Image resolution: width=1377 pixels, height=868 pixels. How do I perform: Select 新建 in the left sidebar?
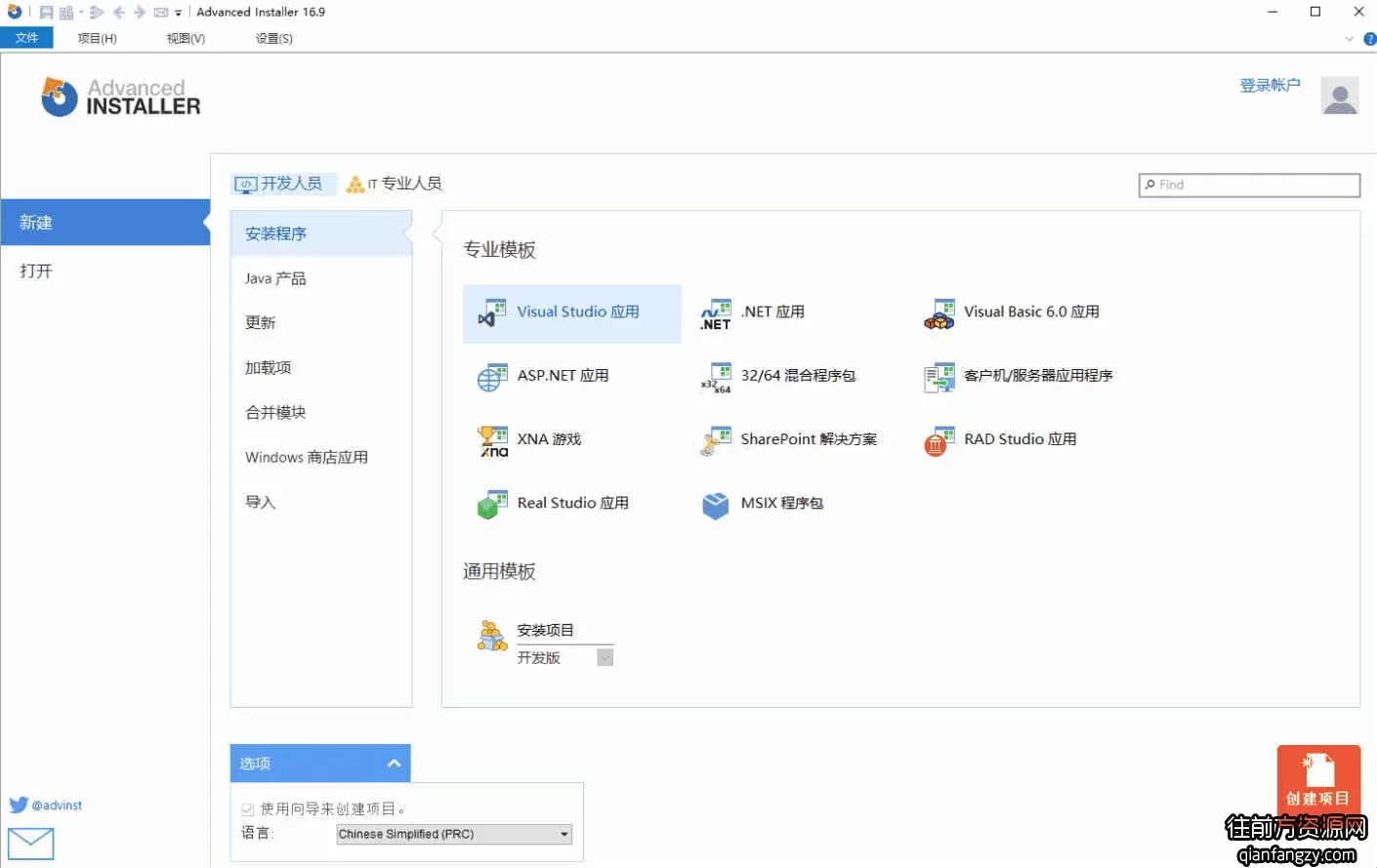(105, 223)
